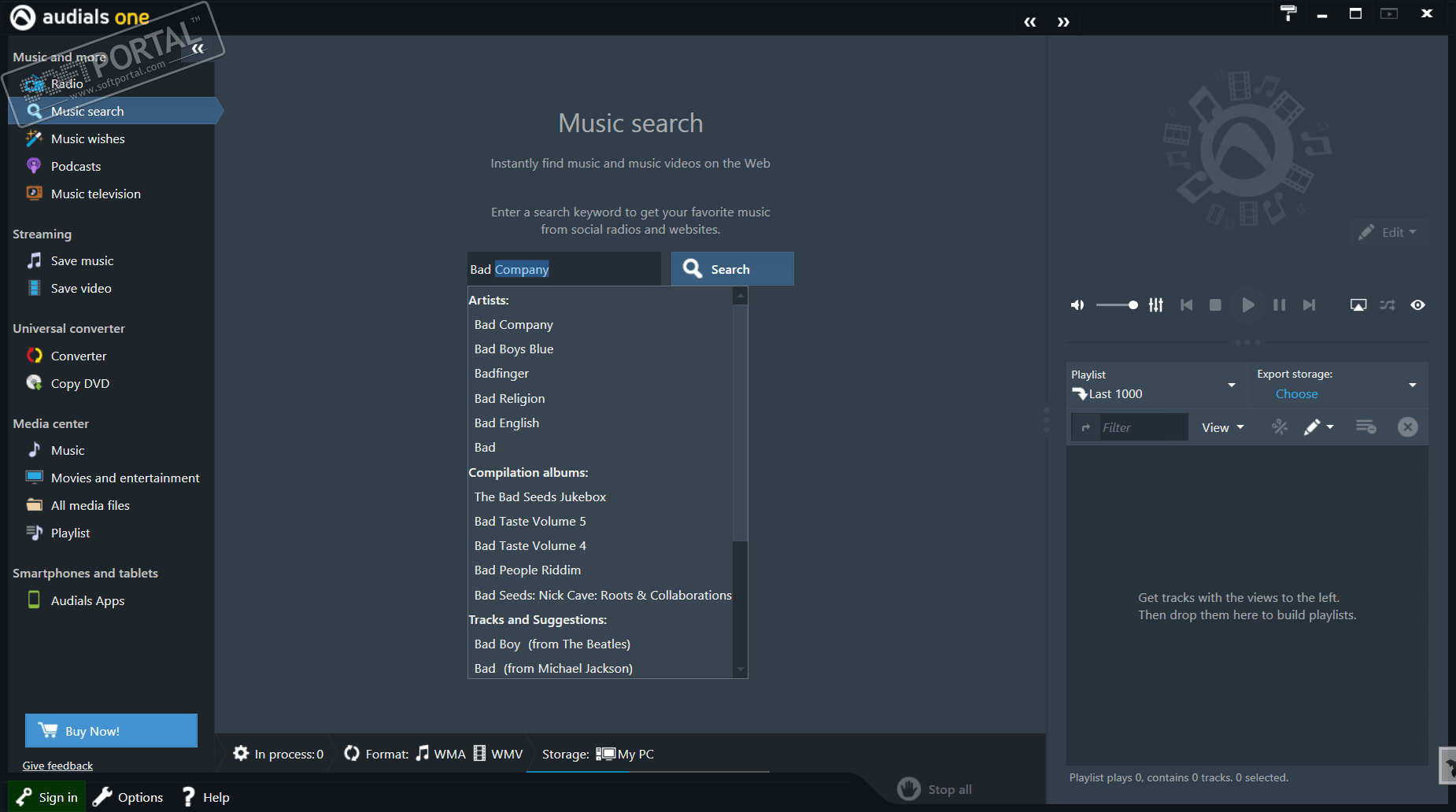Click the Movies and entertainment monitor icon

[34, 478]
